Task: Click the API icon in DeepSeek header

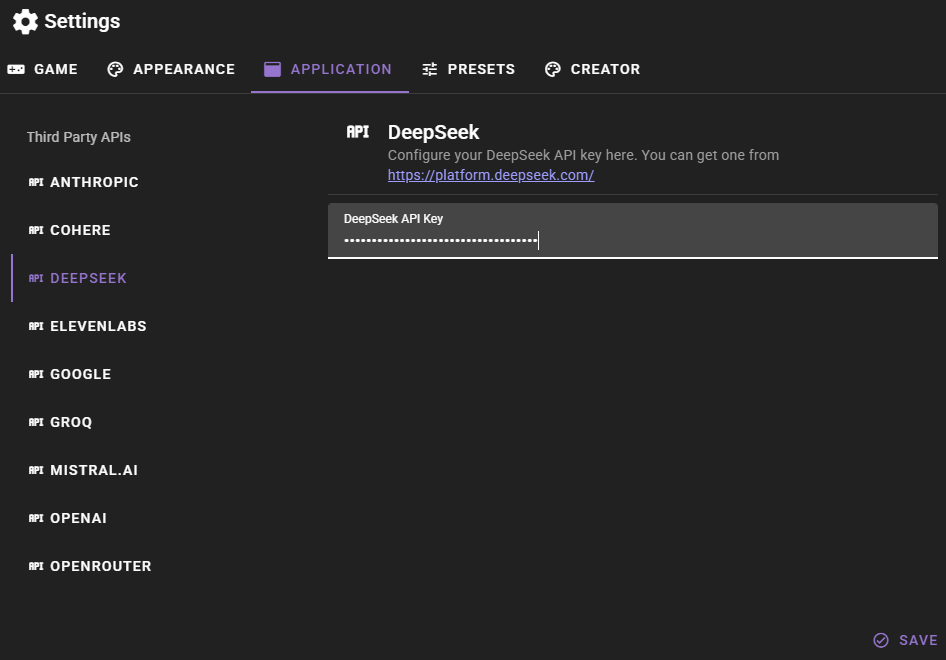Action: tap(358, 132)
